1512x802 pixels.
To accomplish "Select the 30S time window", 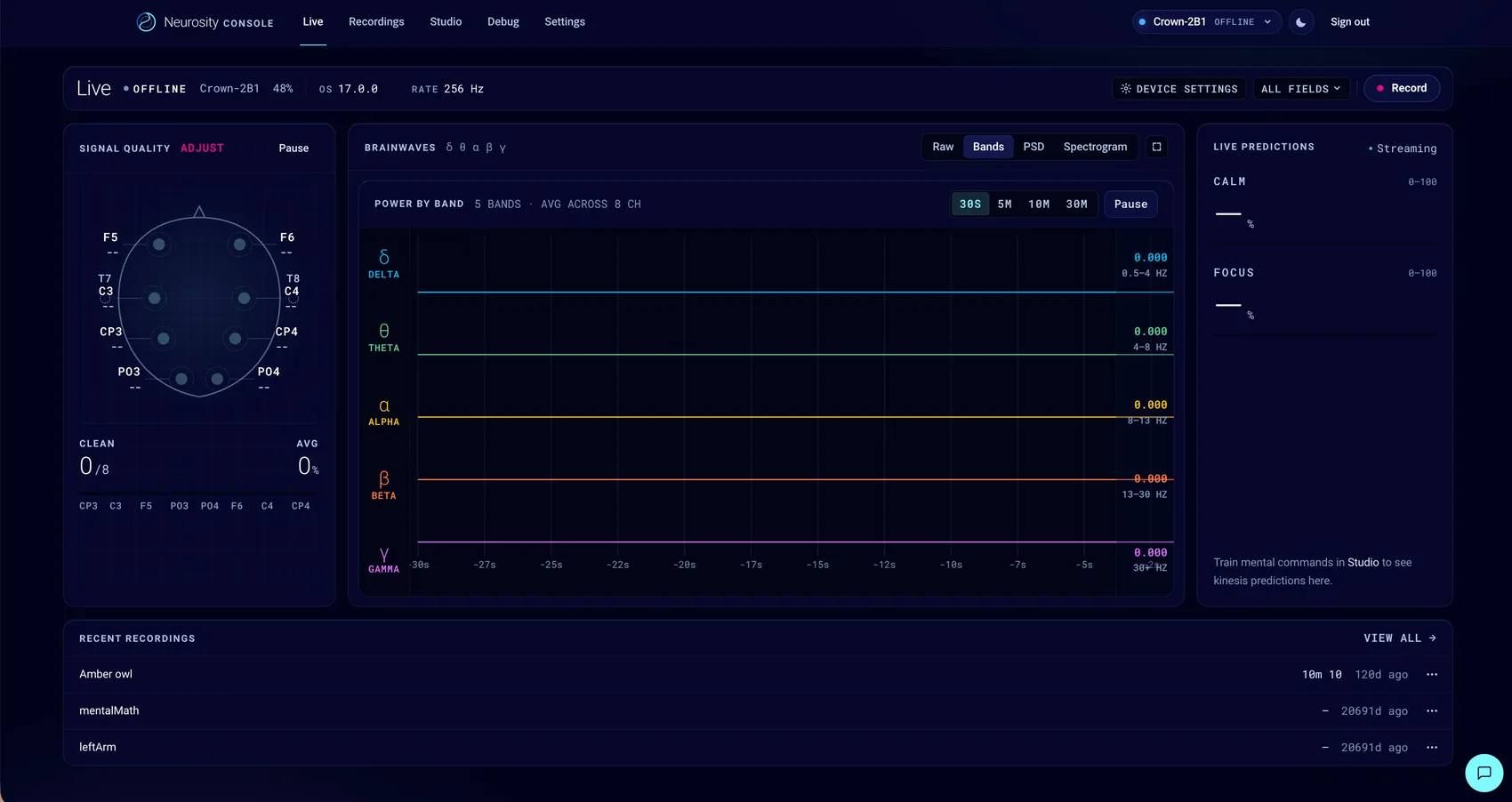I will click(x=970, y=205).
